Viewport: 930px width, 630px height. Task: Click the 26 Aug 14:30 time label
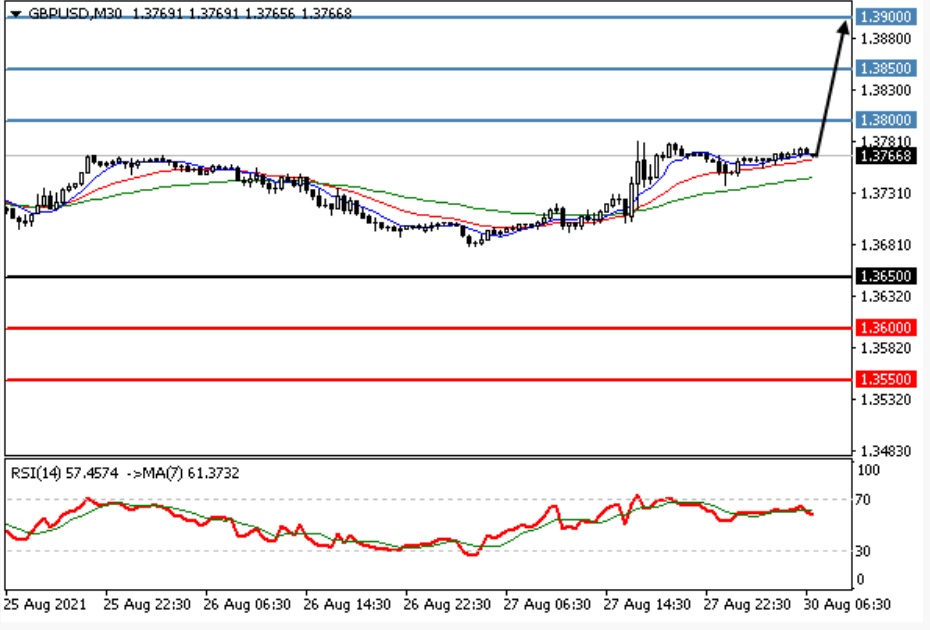coord(347,604)
